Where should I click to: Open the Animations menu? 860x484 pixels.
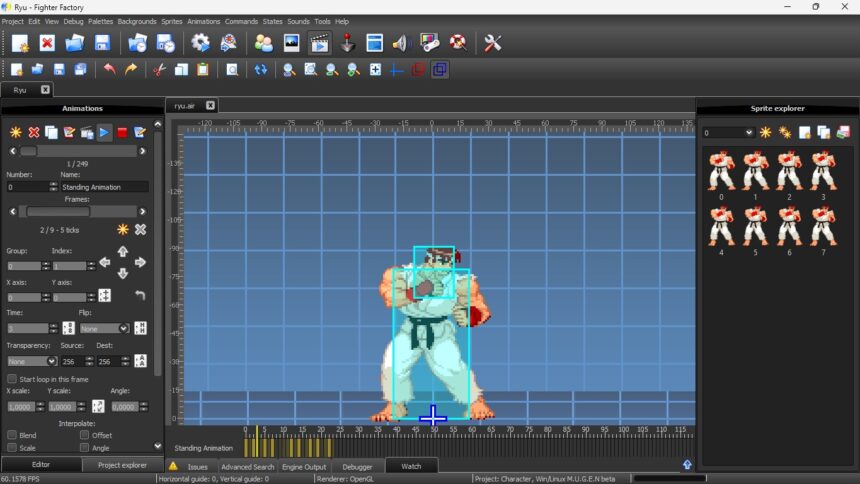click(203, 21)
